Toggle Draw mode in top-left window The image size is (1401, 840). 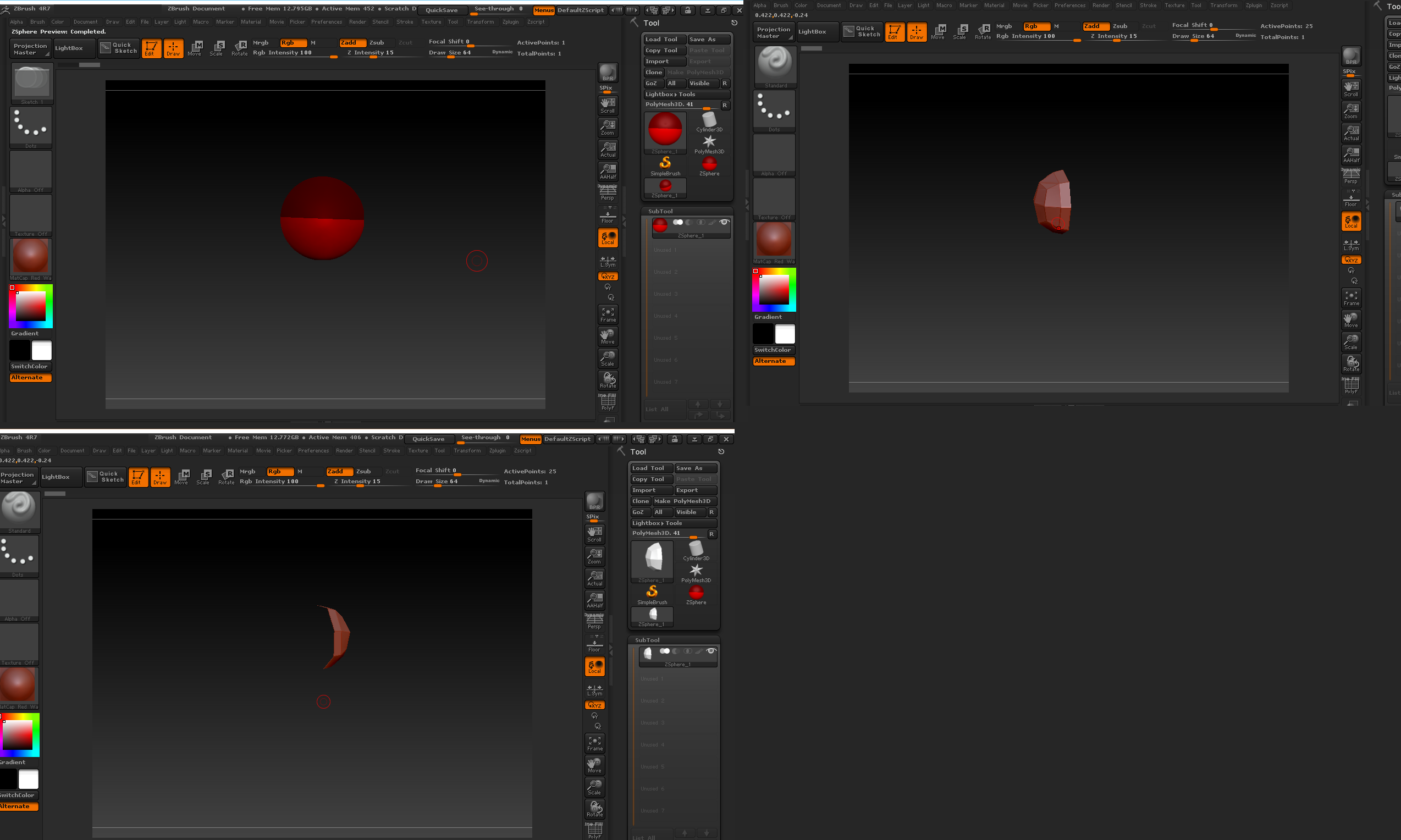(x=173, y=48)
